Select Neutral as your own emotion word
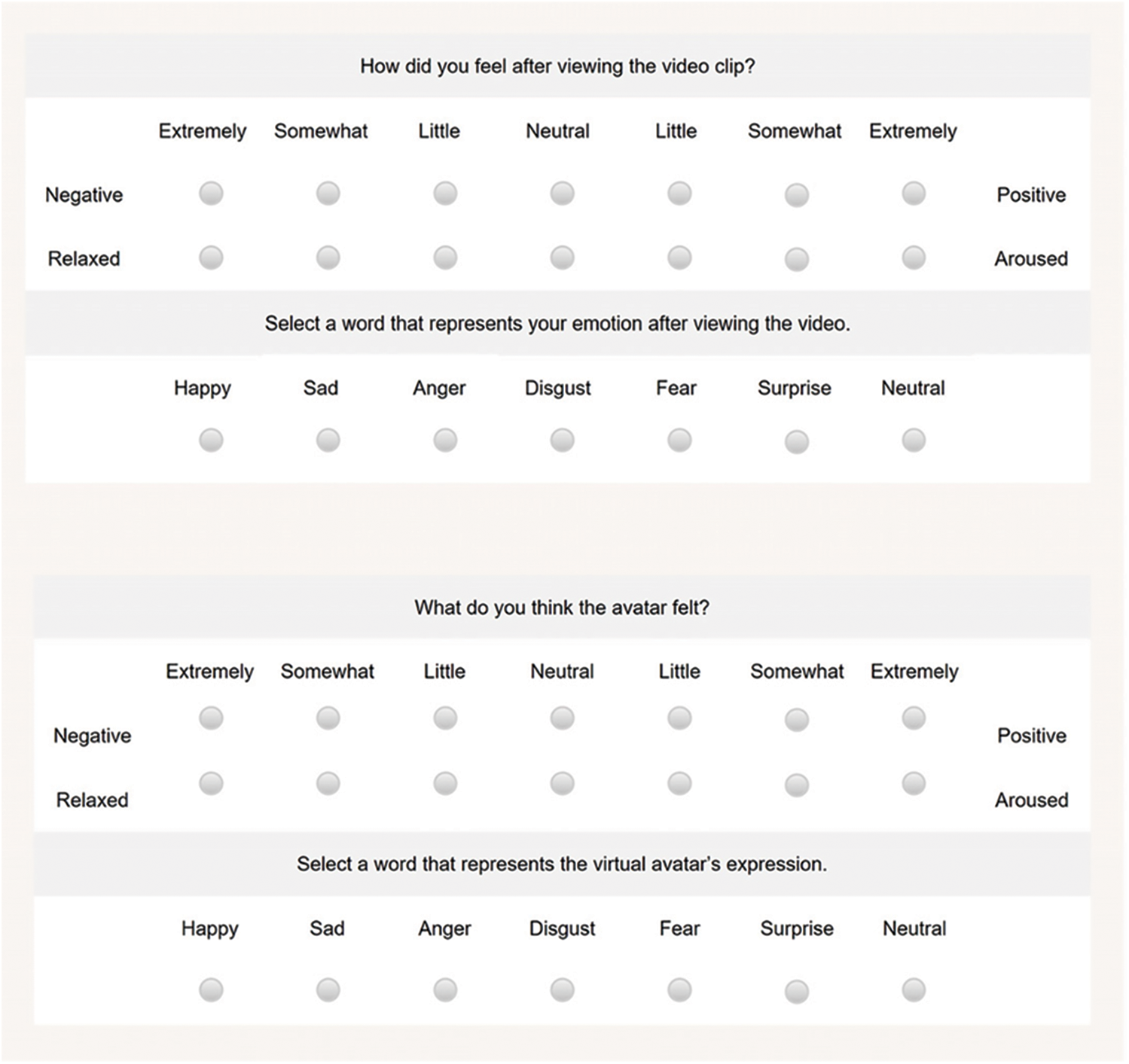 (914, 440)
